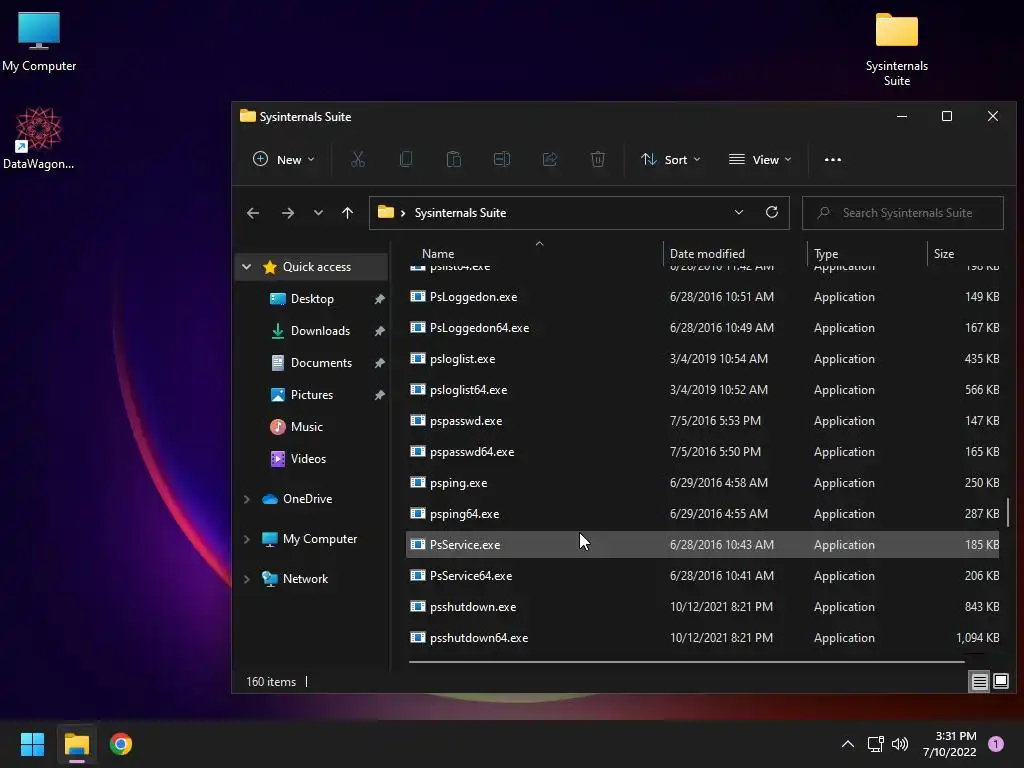Click the Search Sysinternals Suite box
1024x768 pixels.
tap(903, 213)
